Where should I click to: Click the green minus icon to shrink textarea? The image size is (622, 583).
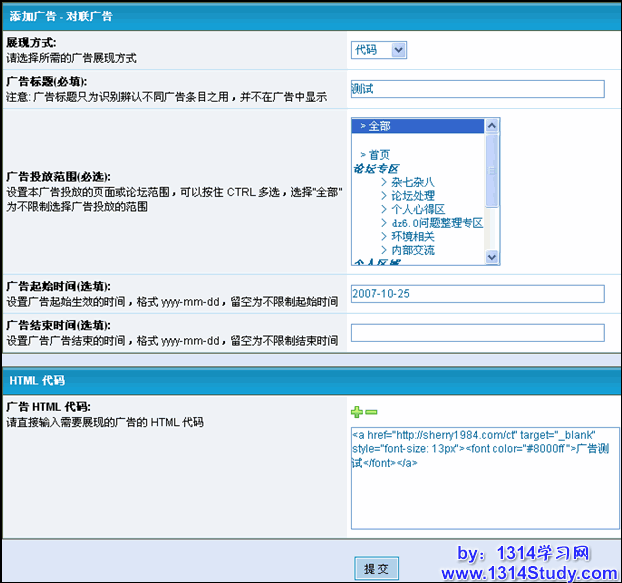pyautogui.click(x=371, y=412)
